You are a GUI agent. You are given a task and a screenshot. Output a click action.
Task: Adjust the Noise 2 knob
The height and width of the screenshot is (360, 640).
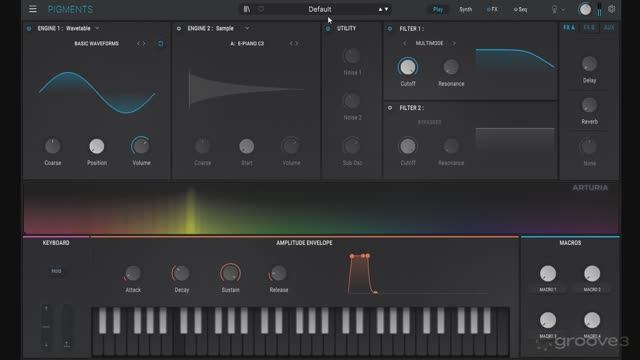[x=352, y=101]
